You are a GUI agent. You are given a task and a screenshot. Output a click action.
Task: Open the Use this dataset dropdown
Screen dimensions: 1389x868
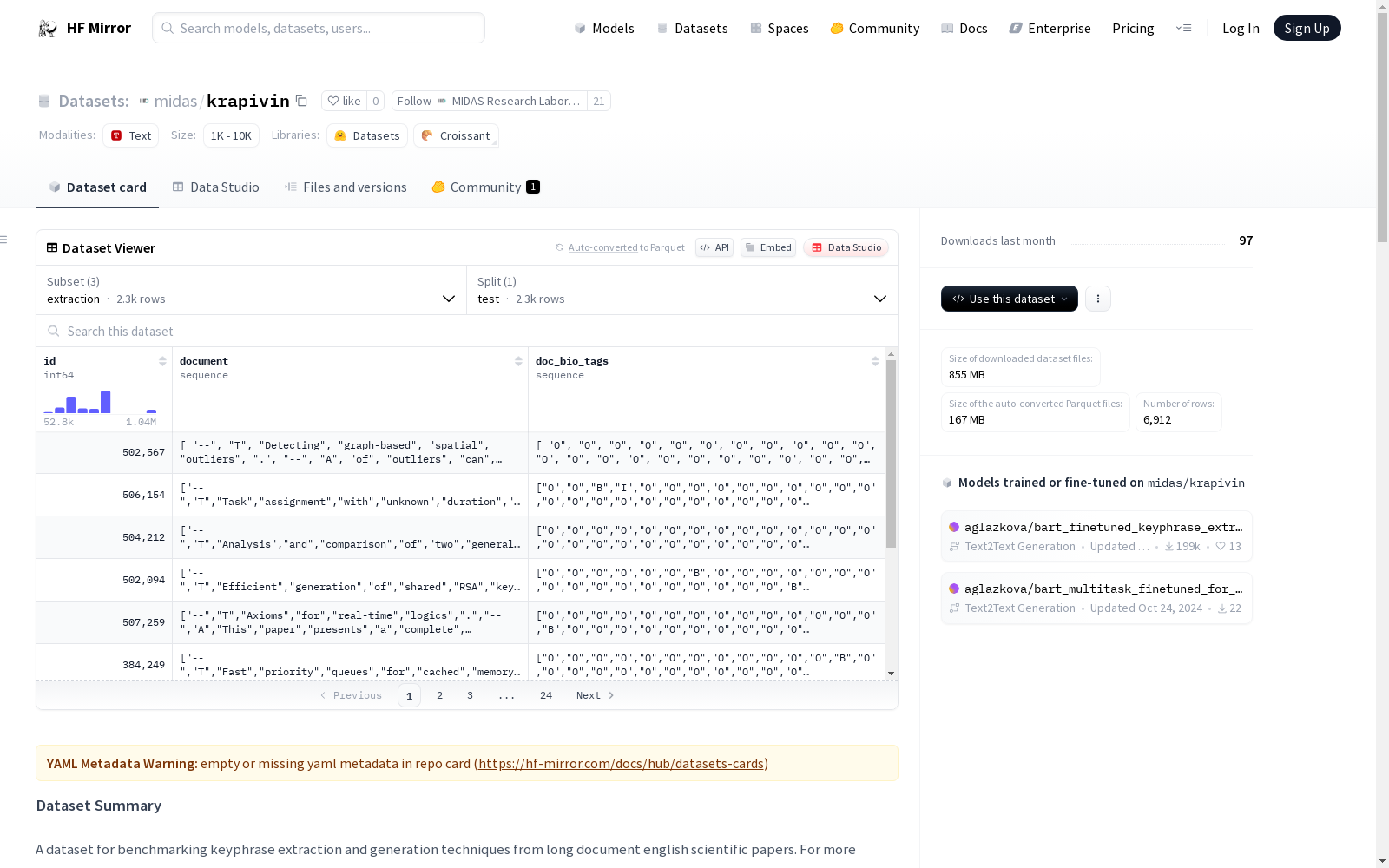click(x=1010, y=299)
